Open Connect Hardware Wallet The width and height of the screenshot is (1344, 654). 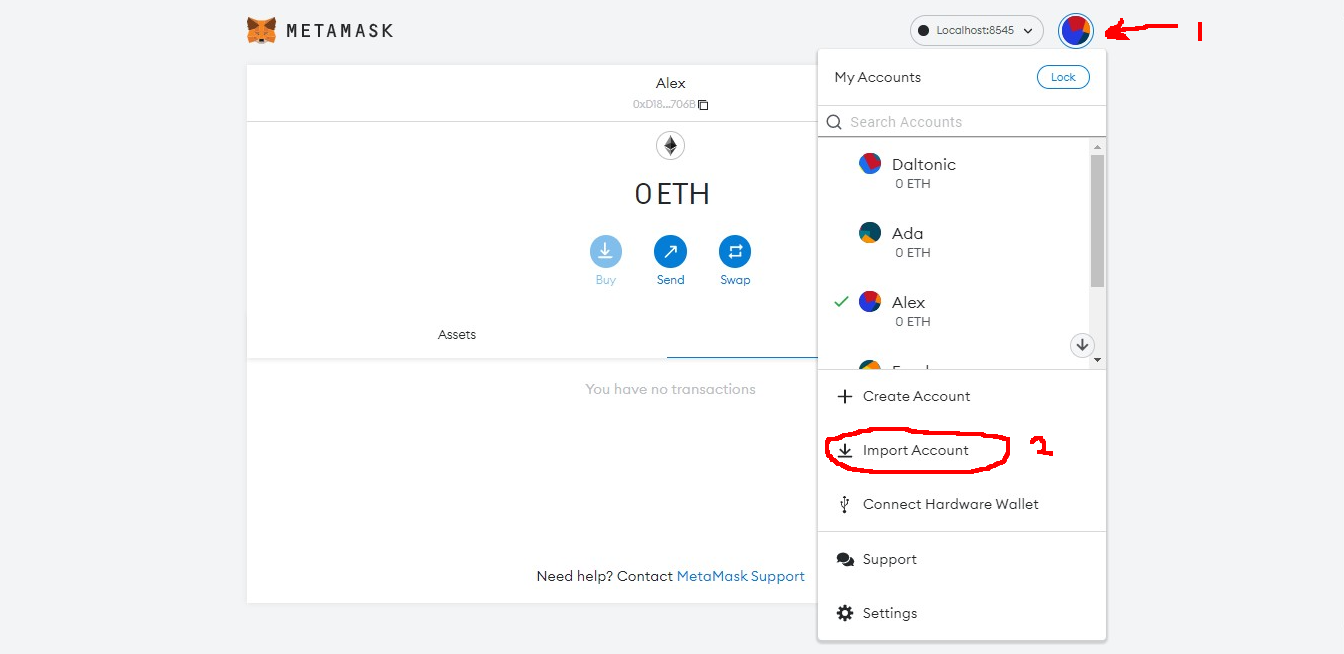click(950, 504)
